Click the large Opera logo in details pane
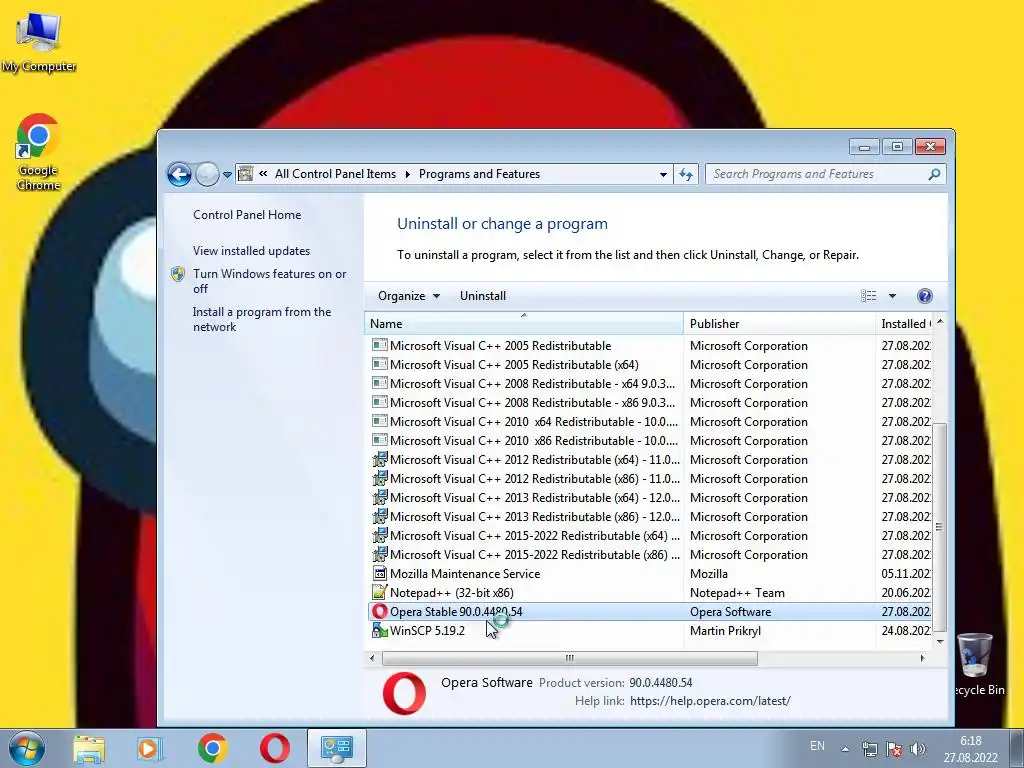The height and width of the screenshot is (768, 1024). [x=404, y=693]
